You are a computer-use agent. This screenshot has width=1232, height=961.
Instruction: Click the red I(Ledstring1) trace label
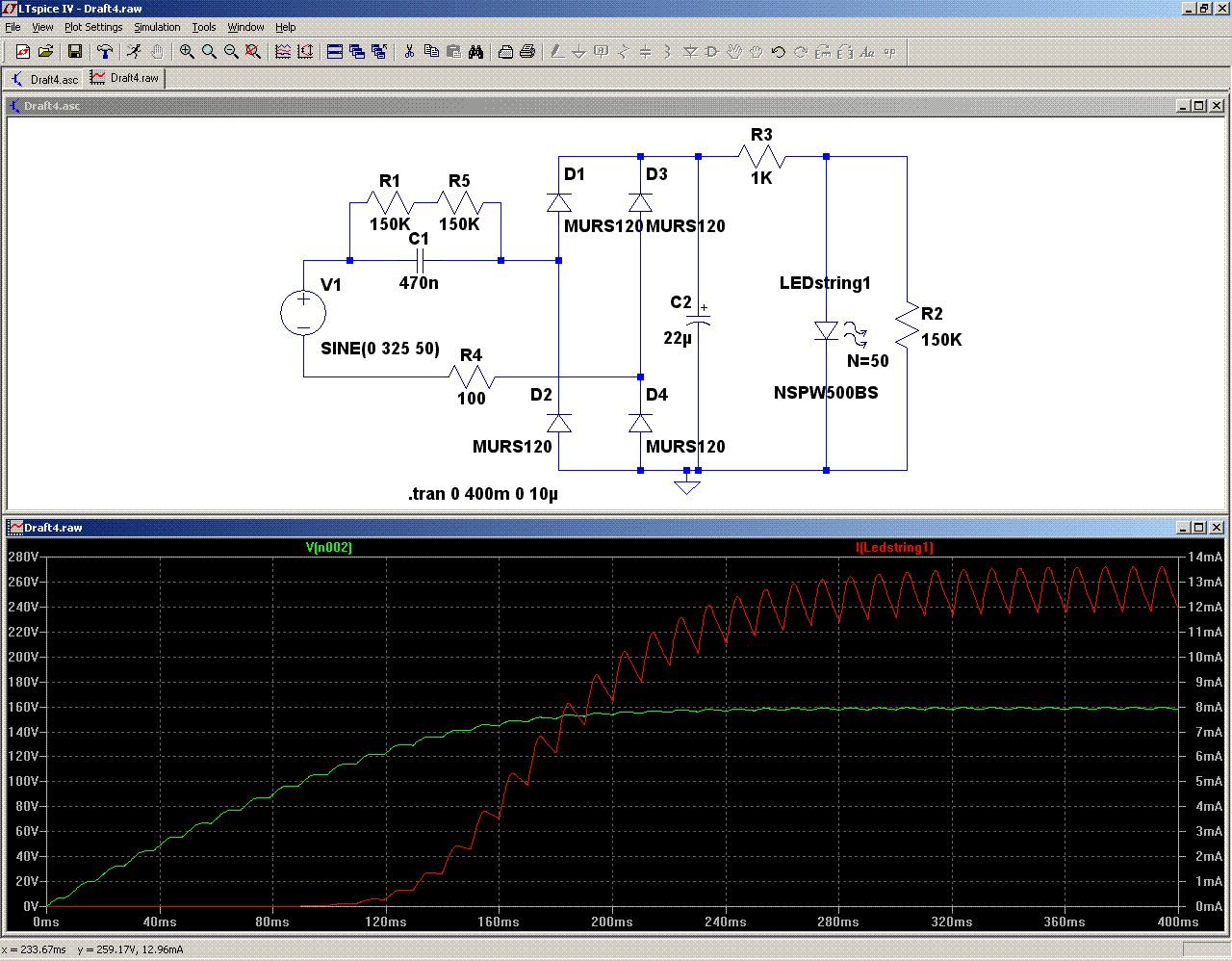click(894, 548)
